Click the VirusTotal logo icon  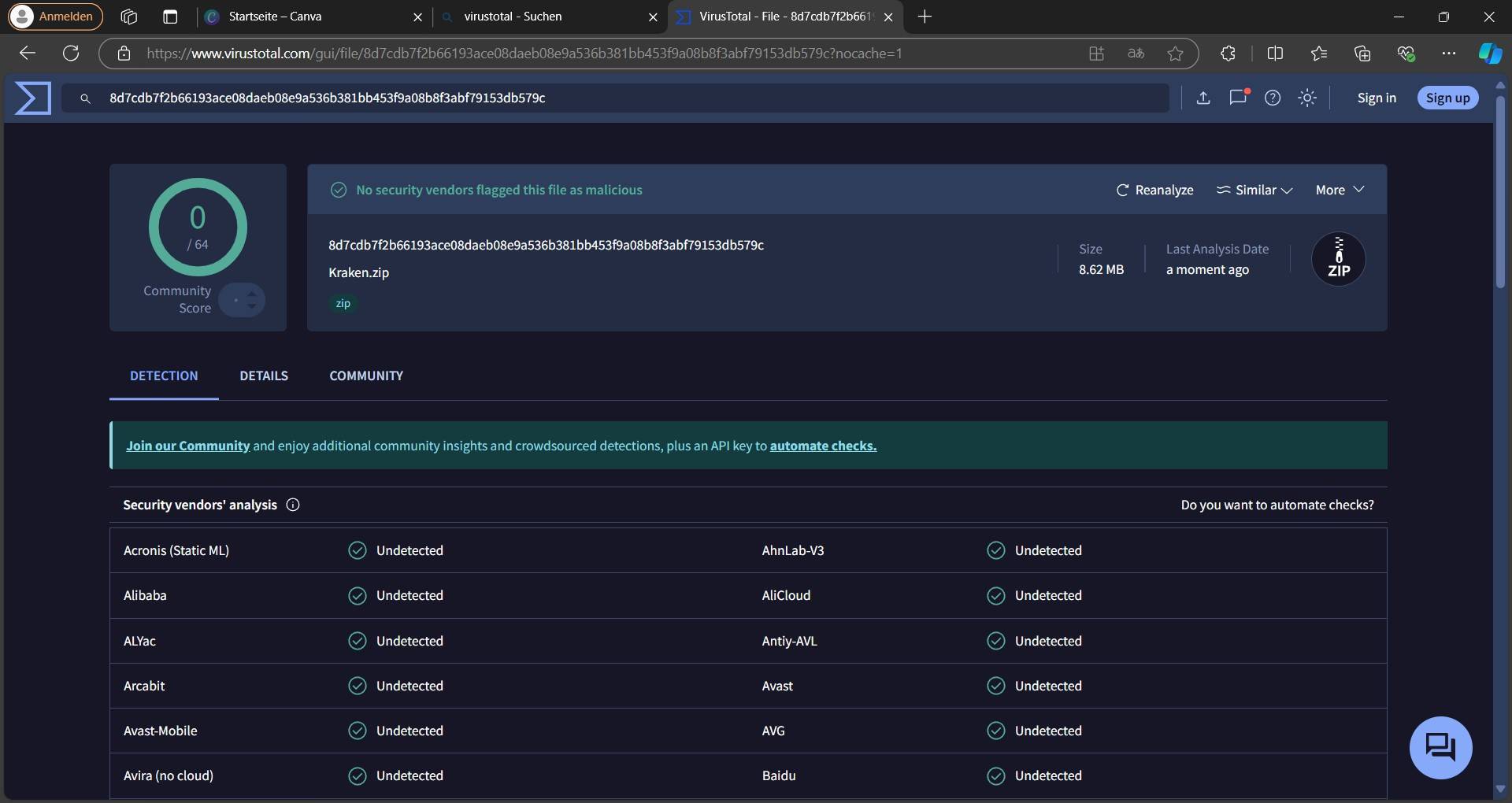click(x=33, y=98)
